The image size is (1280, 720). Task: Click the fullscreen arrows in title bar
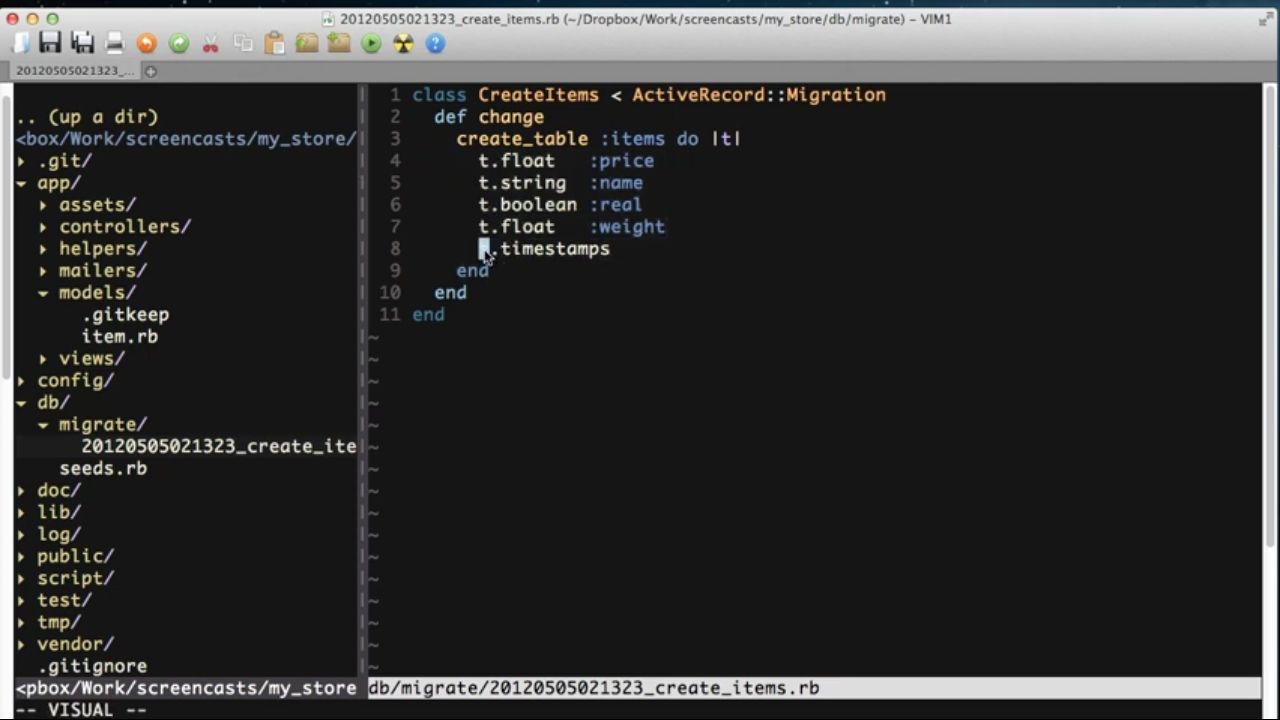coord(1265,18)
